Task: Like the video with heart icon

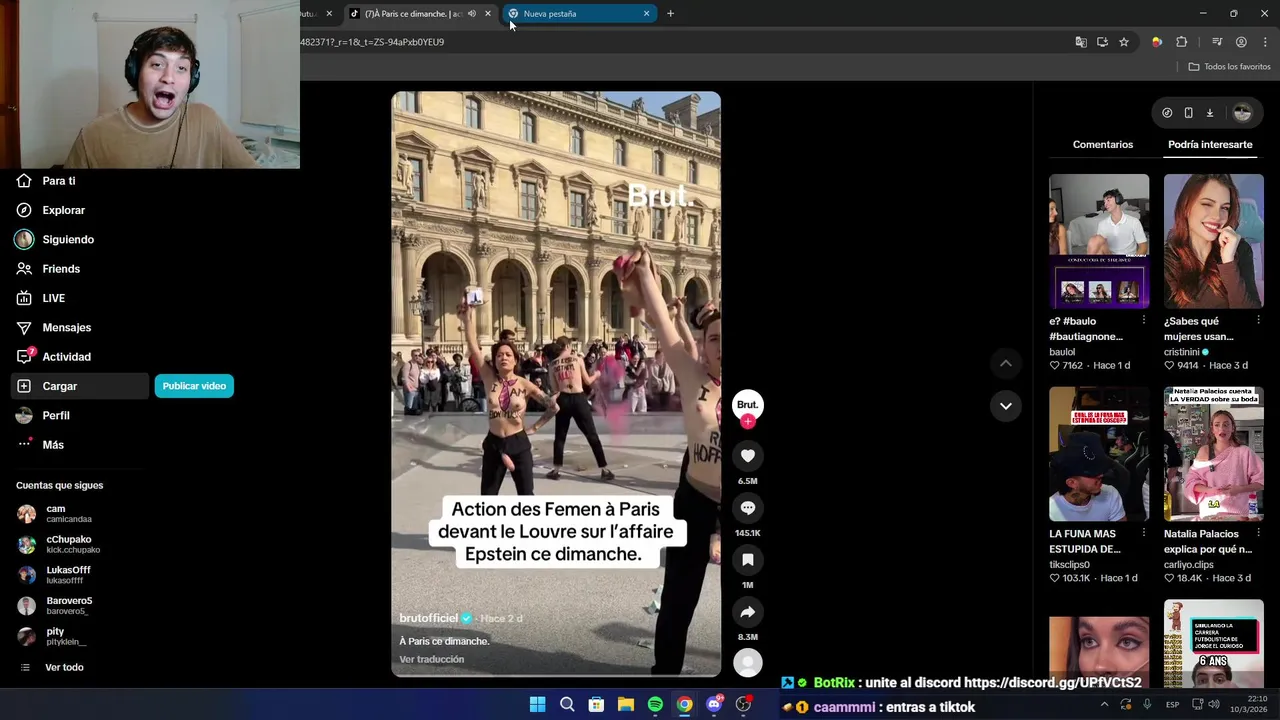Action: click(x=748, y=456)
